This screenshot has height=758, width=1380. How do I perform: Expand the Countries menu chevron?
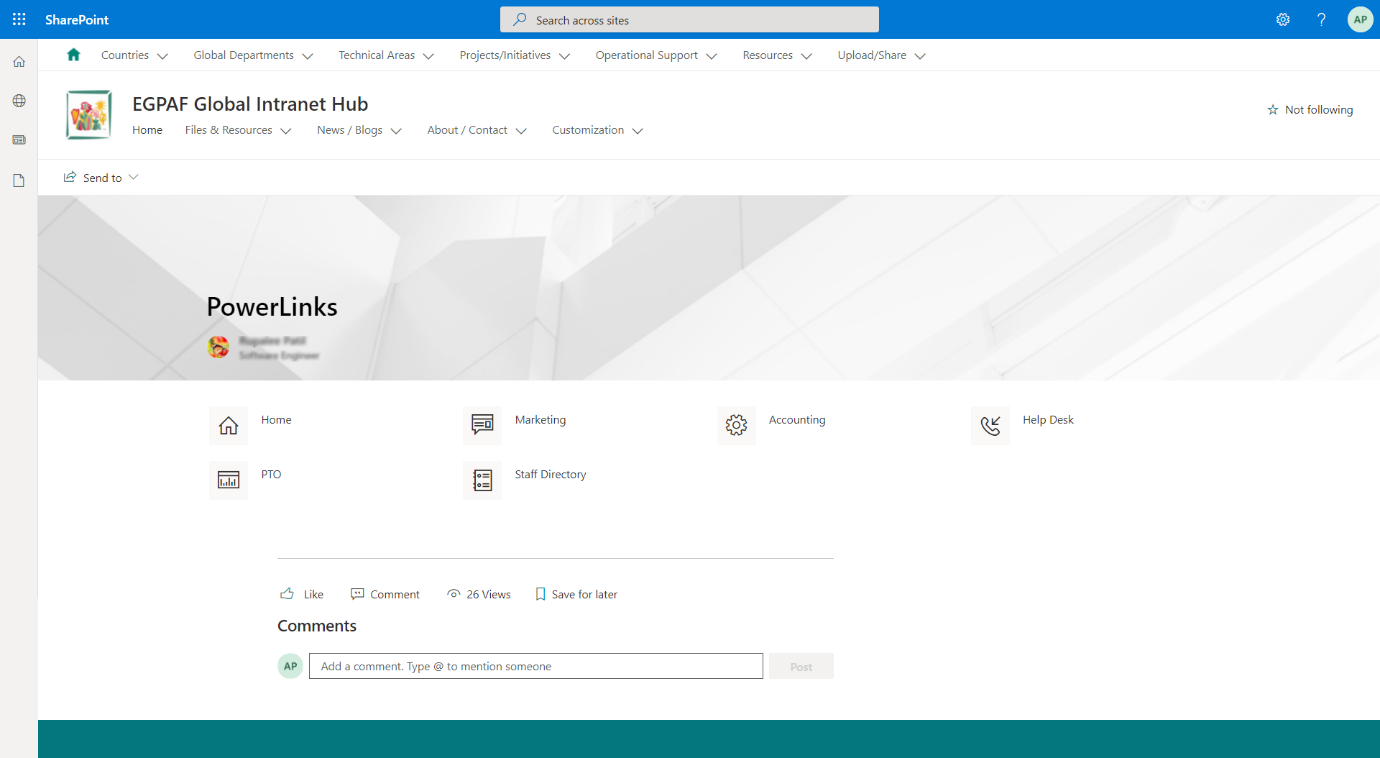(x=162, y=56)
